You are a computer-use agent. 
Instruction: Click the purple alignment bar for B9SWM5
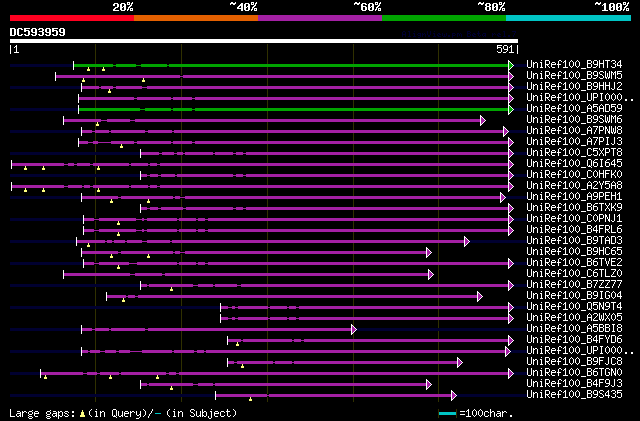click(282, 76)
